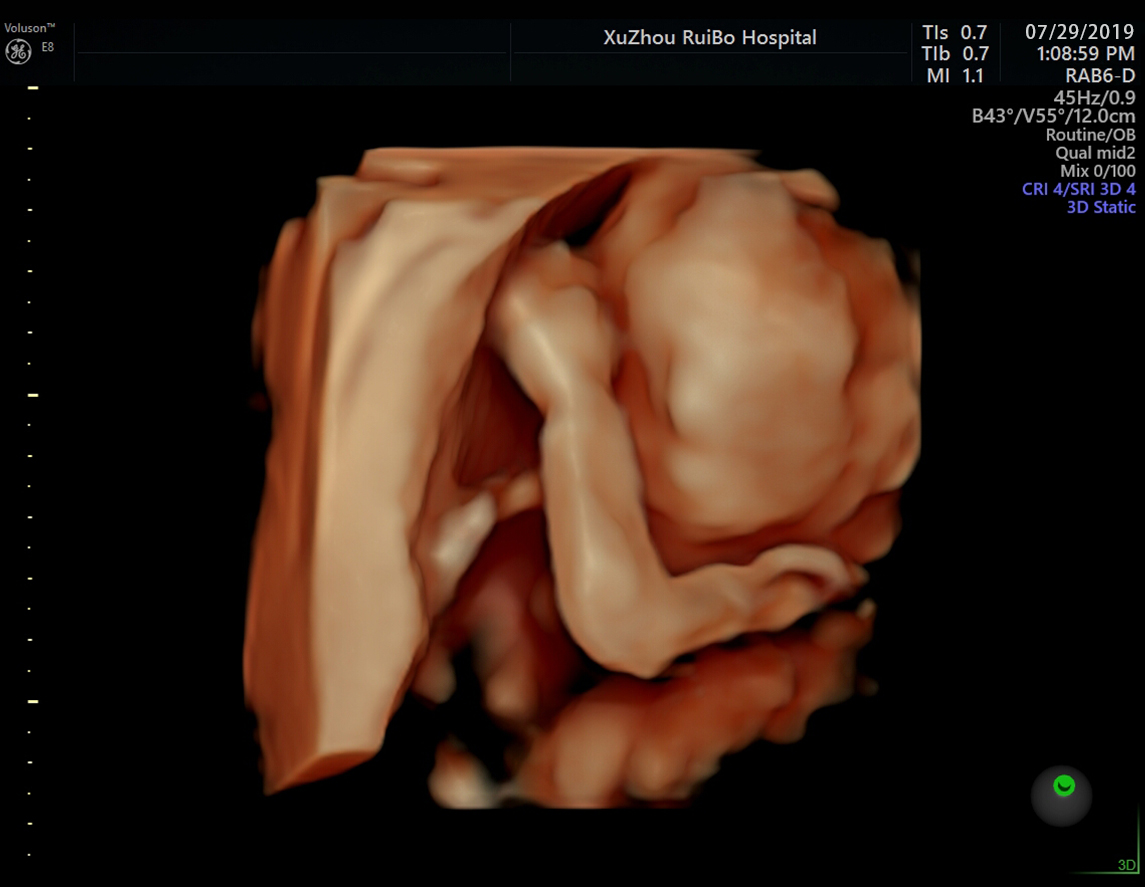1145x887 pixels.
Task: Click the 45Hz/0.9 frequency readout
Action: [1094, 97]
